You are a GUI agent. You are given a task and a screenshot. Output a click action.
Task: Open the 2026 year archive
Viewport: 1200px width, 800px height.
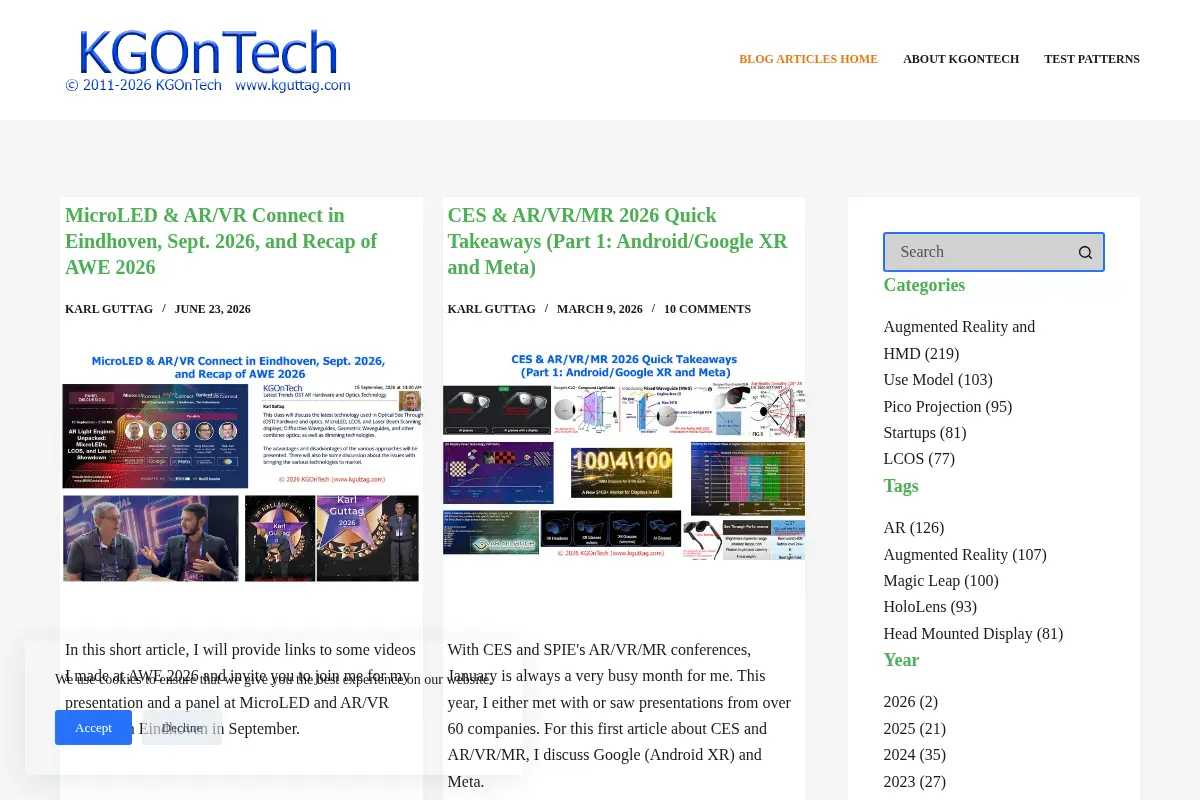pos(911,702)
